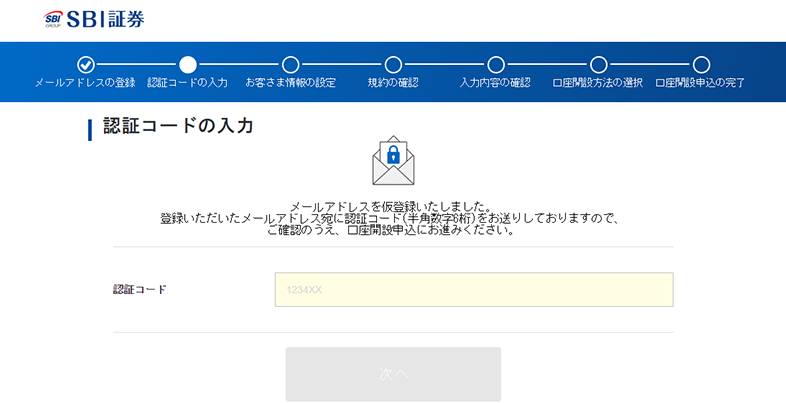Click the 認証コードの入力 page heading
The image size is (786, 403).
click(x=178, y=126)
